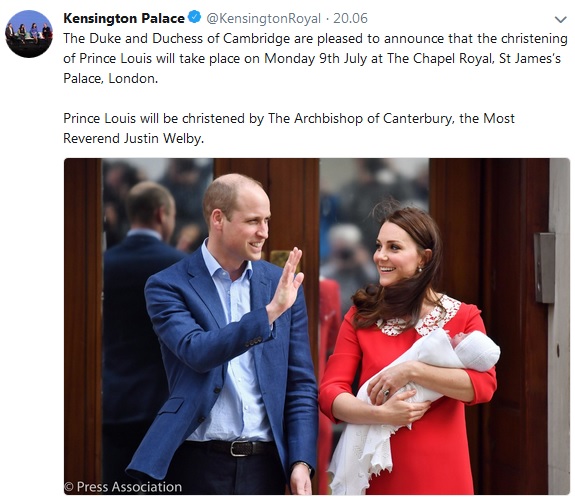Expand the tweet options chevron
575x501 pixels.
(561, 19)
